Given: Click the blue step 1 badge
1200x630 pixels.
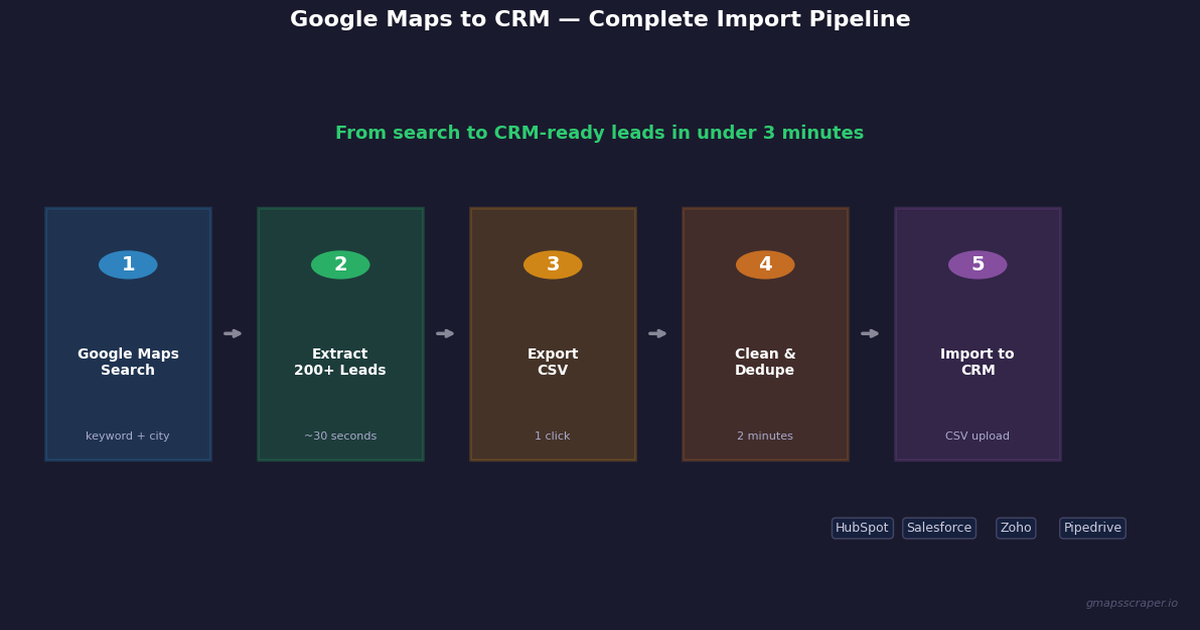Looking at the screenshot, I should [x=128, y=265].
